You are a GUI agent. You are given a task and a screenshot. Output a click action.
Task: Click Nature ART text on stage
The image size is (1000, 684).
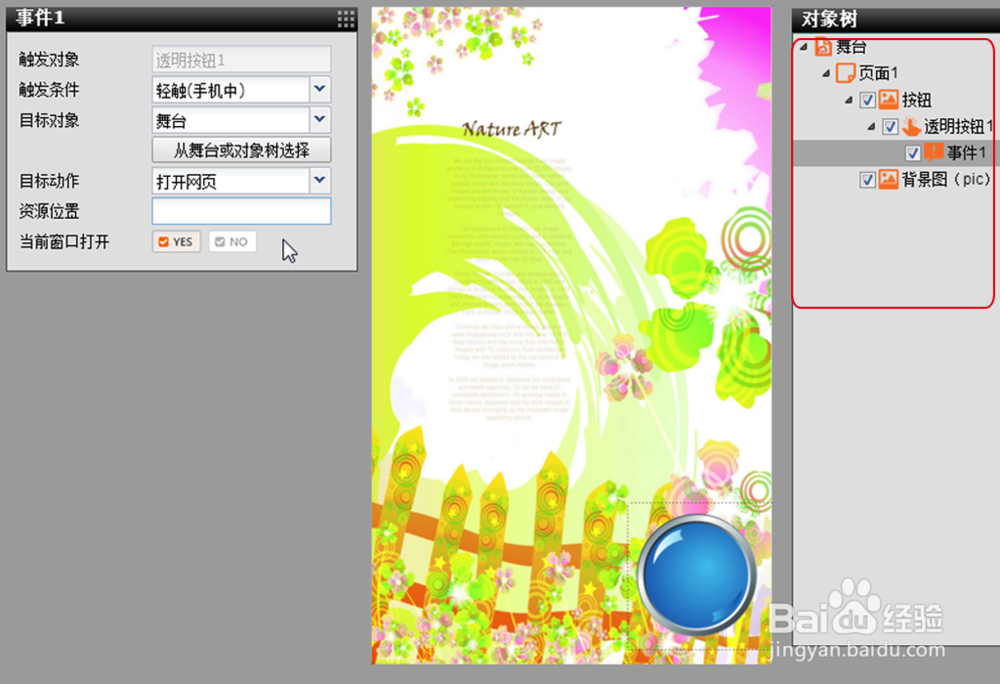pyautogui.click(x=511, y=129)
